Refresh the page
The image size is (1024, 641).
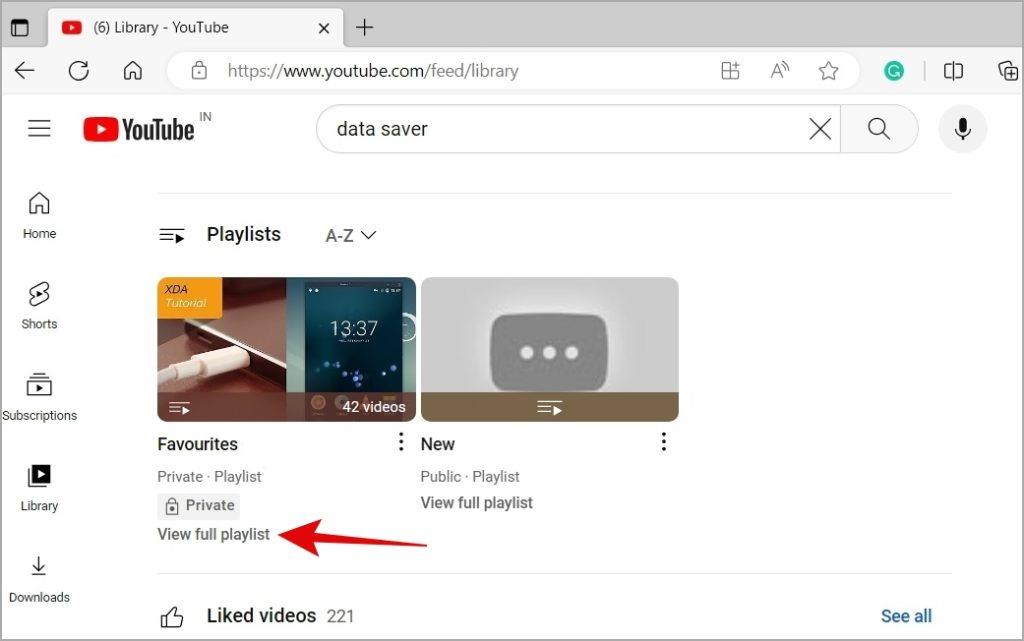coord(78,70)
